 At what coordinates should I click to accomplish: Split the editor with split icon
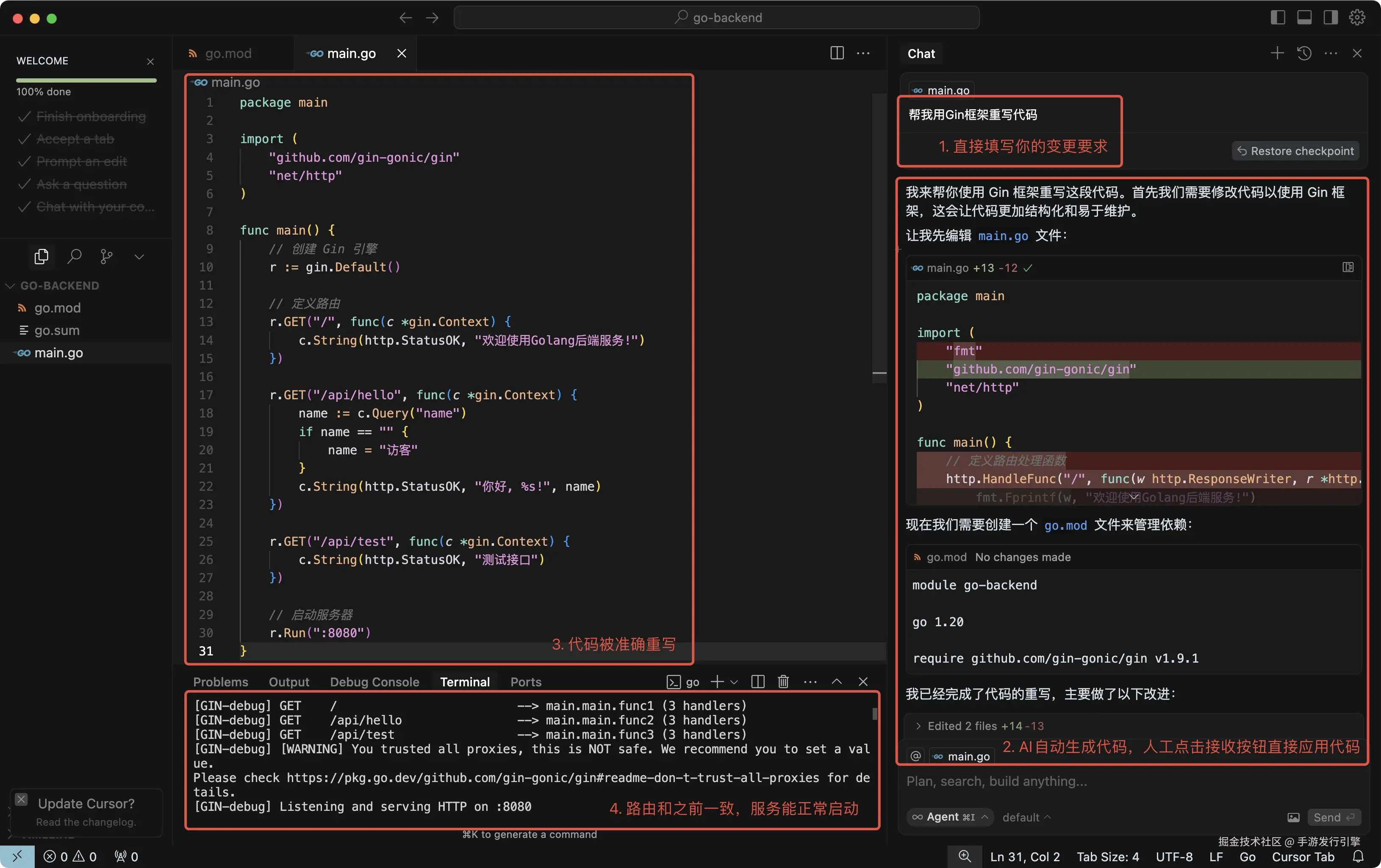(x=837, y=53)
